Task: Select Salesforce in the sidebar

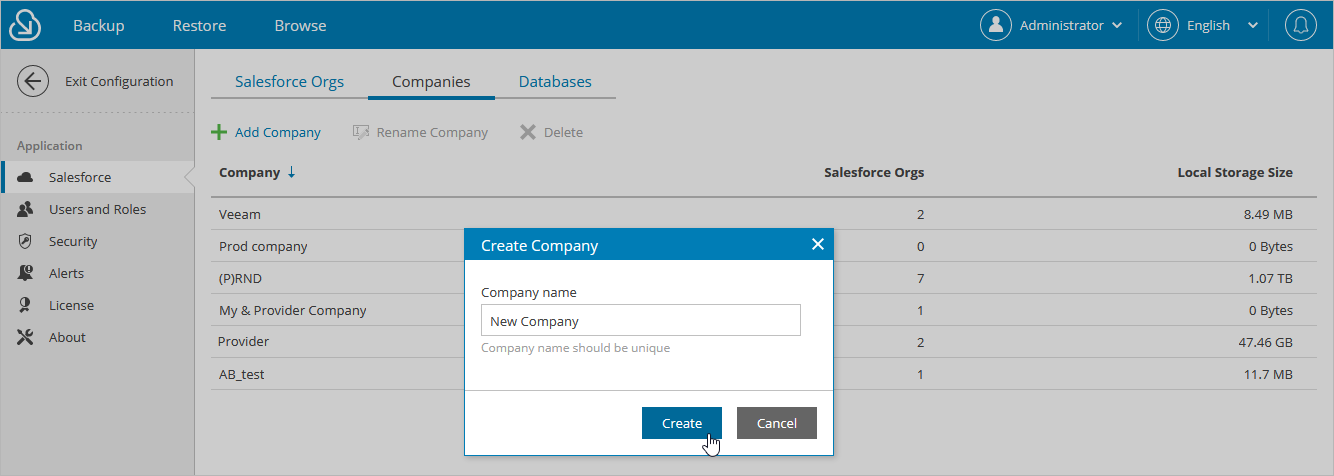Action: pyautogui.click(x=97, y=178)
